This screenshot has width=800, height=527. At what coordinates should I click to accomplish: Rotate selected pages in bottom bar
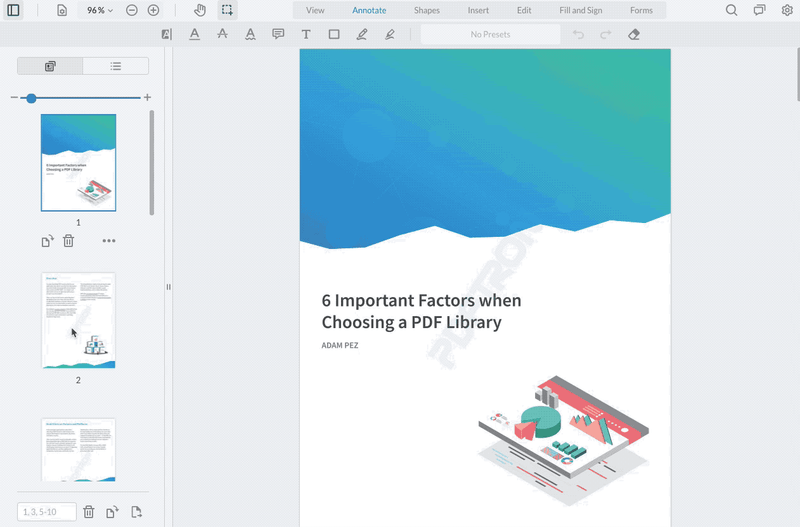point(112,512)
